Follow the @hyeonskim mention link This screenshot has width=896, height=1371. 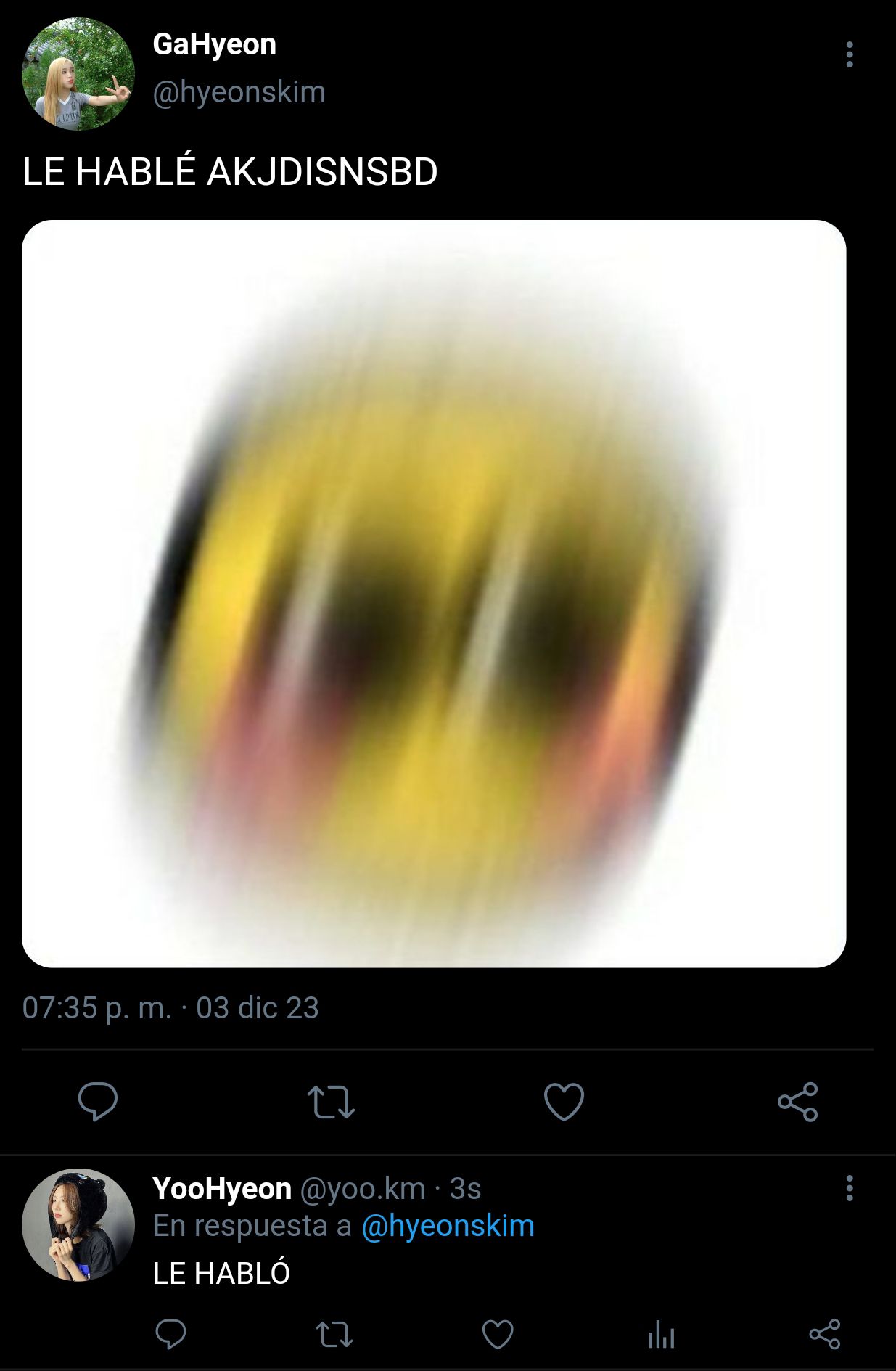point(448,1226)
